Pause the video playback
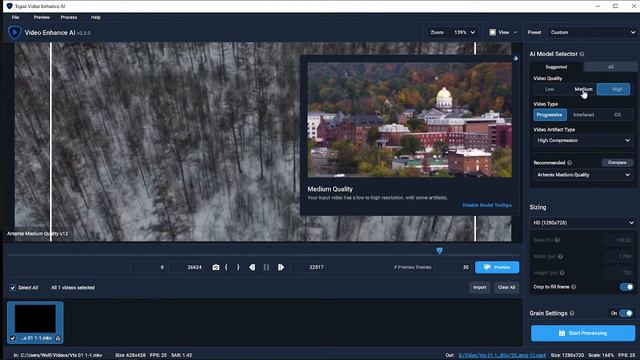The height and width of the screenshot is (360, 640). (266, 267)
